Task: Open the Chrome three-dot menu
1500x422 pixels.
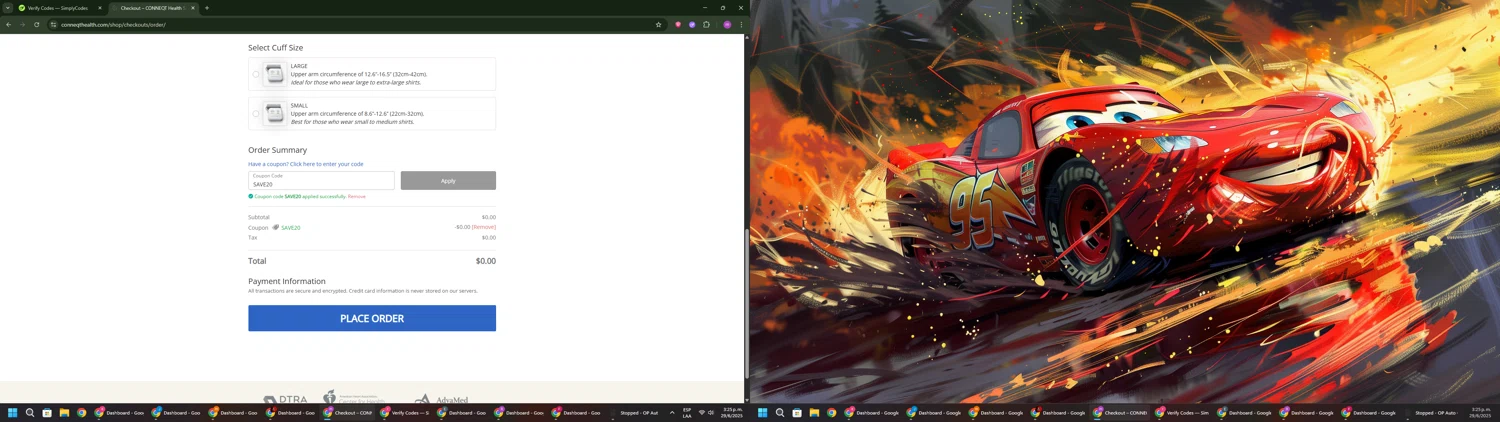Action: pyautogui.click(x=741, y=24)
